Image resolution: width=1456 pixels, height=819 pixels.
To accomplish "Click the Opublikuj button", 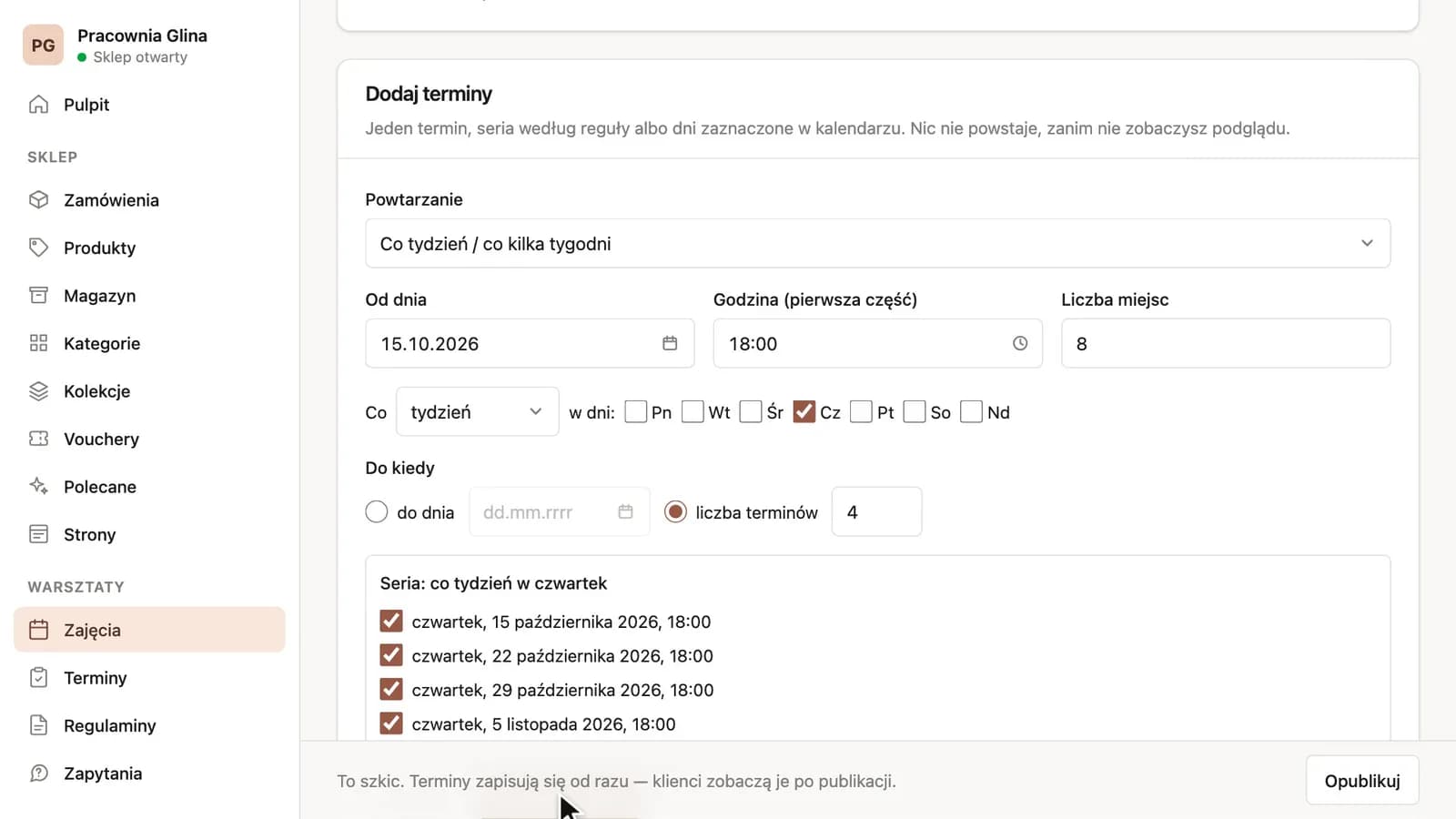I will coord(1362,781).
